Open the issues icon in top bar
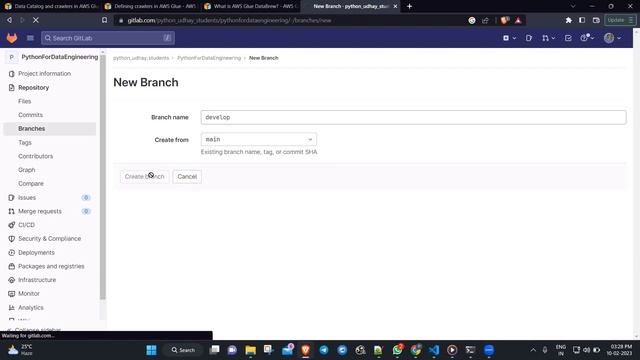Screen dimensions: 640x360 (x=529, y=38)
